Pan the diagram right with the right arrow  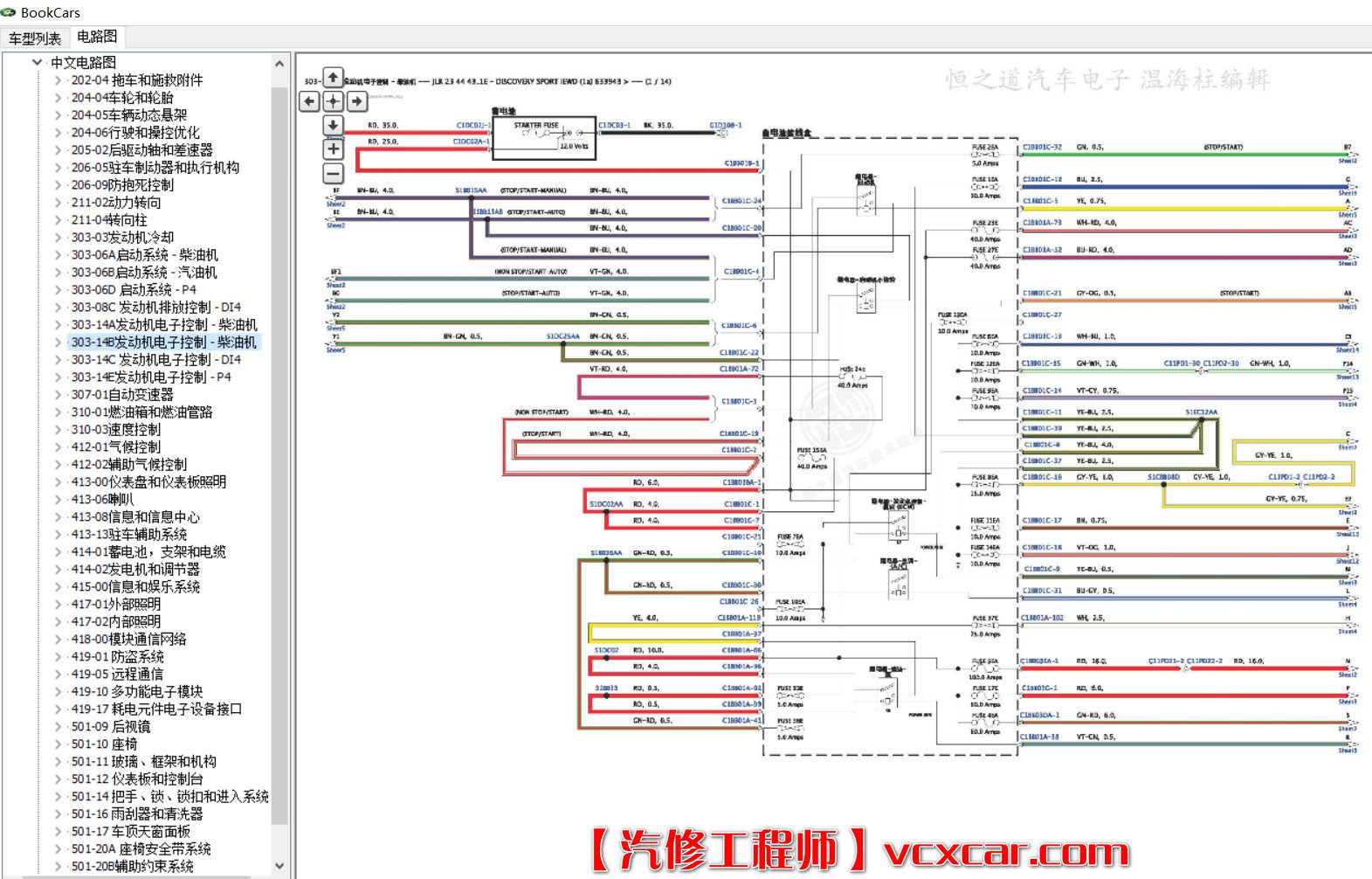pyautogui.click(x=356, y=101)
